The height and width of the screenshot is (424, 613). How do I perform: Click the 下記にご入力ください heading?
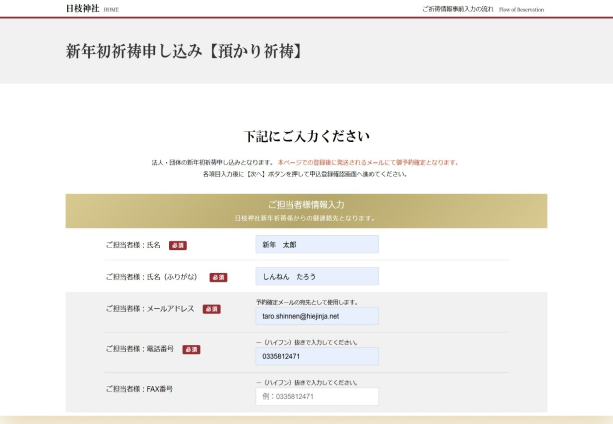click(306, 136)
